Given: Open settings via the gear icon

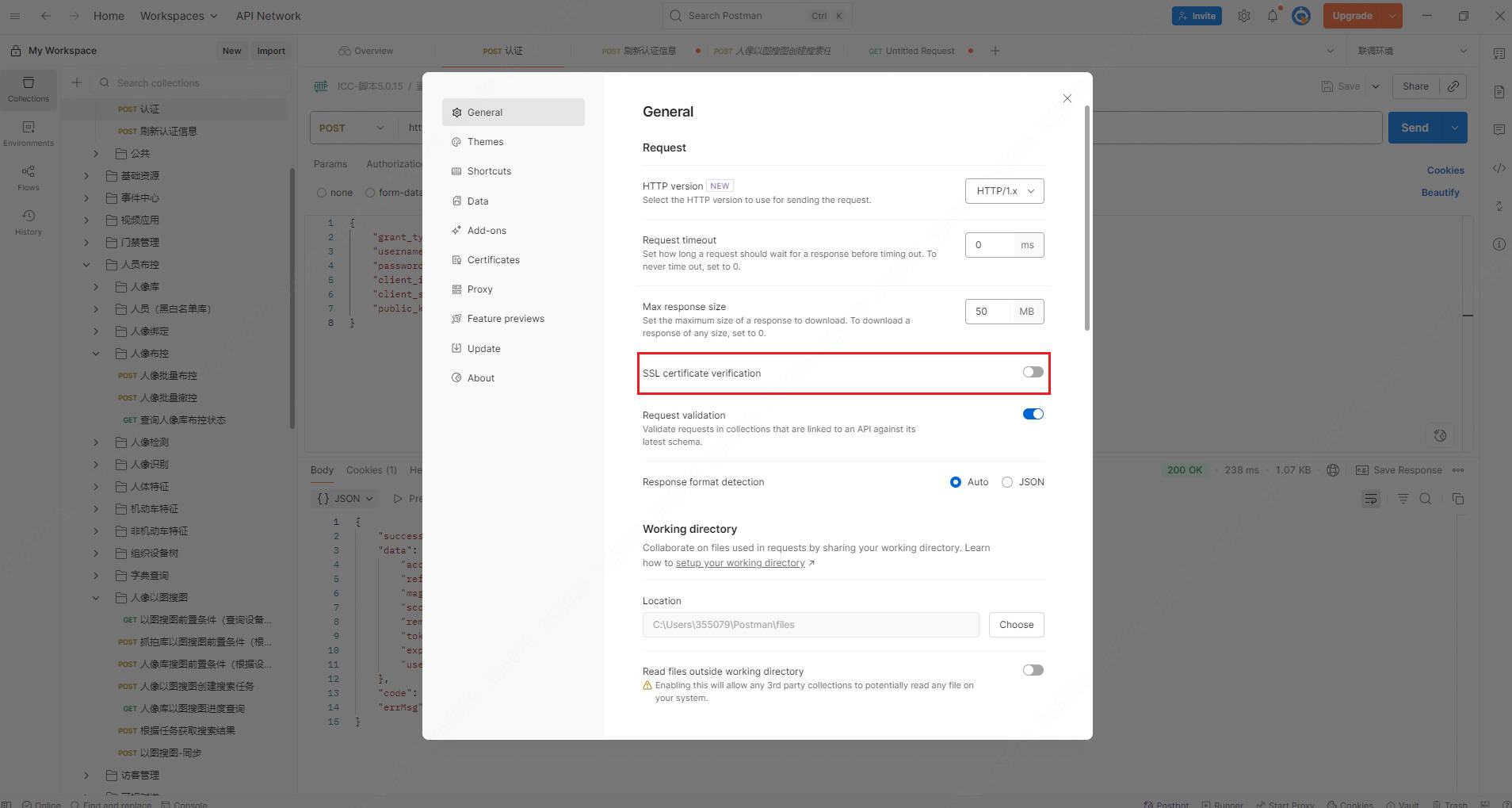Looking at the screenshot, I should pyautogui.click(x=1244, y=16).
